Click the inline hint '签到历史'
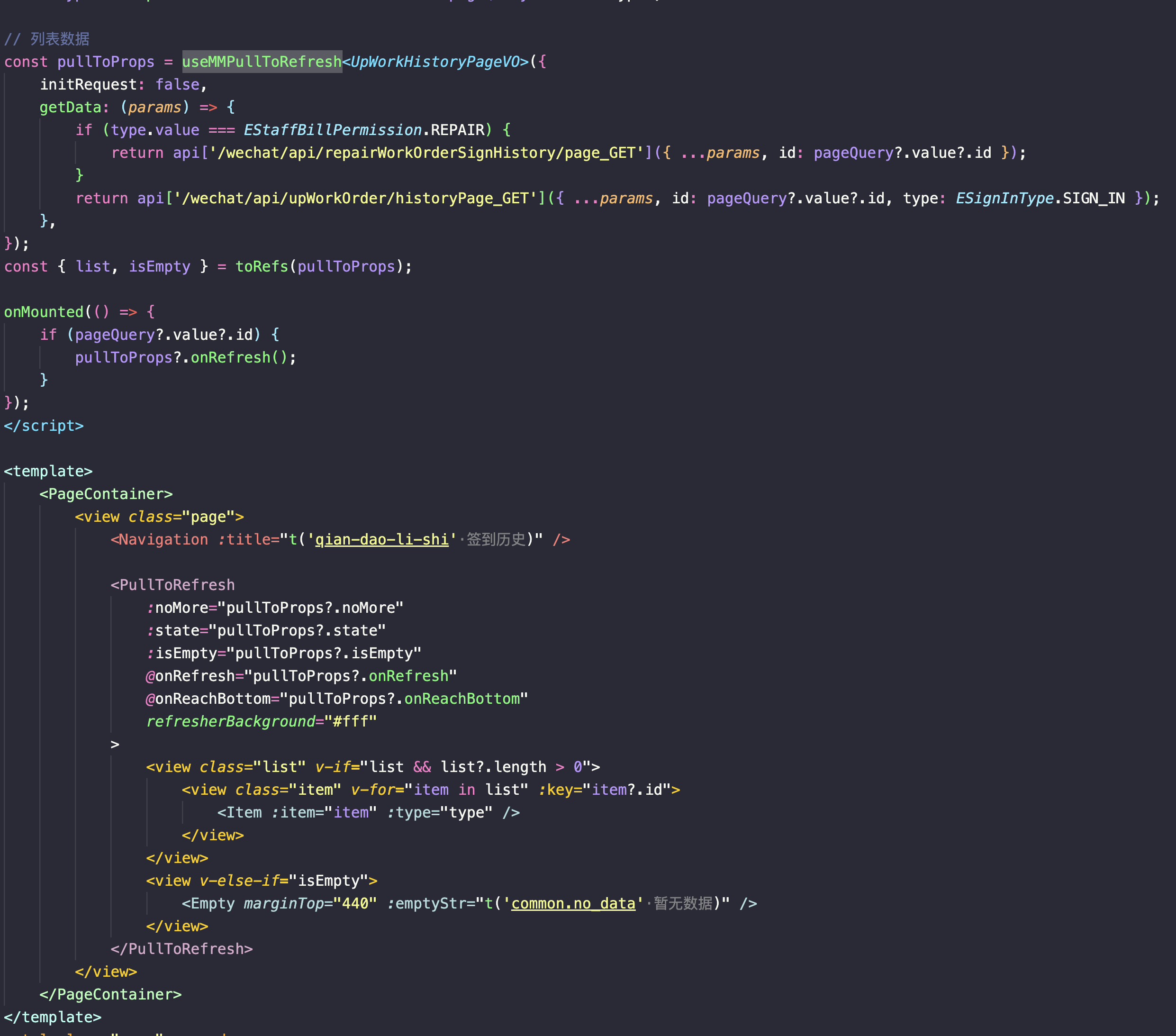Viewport: 1176px width, 1036px height. 496,539
